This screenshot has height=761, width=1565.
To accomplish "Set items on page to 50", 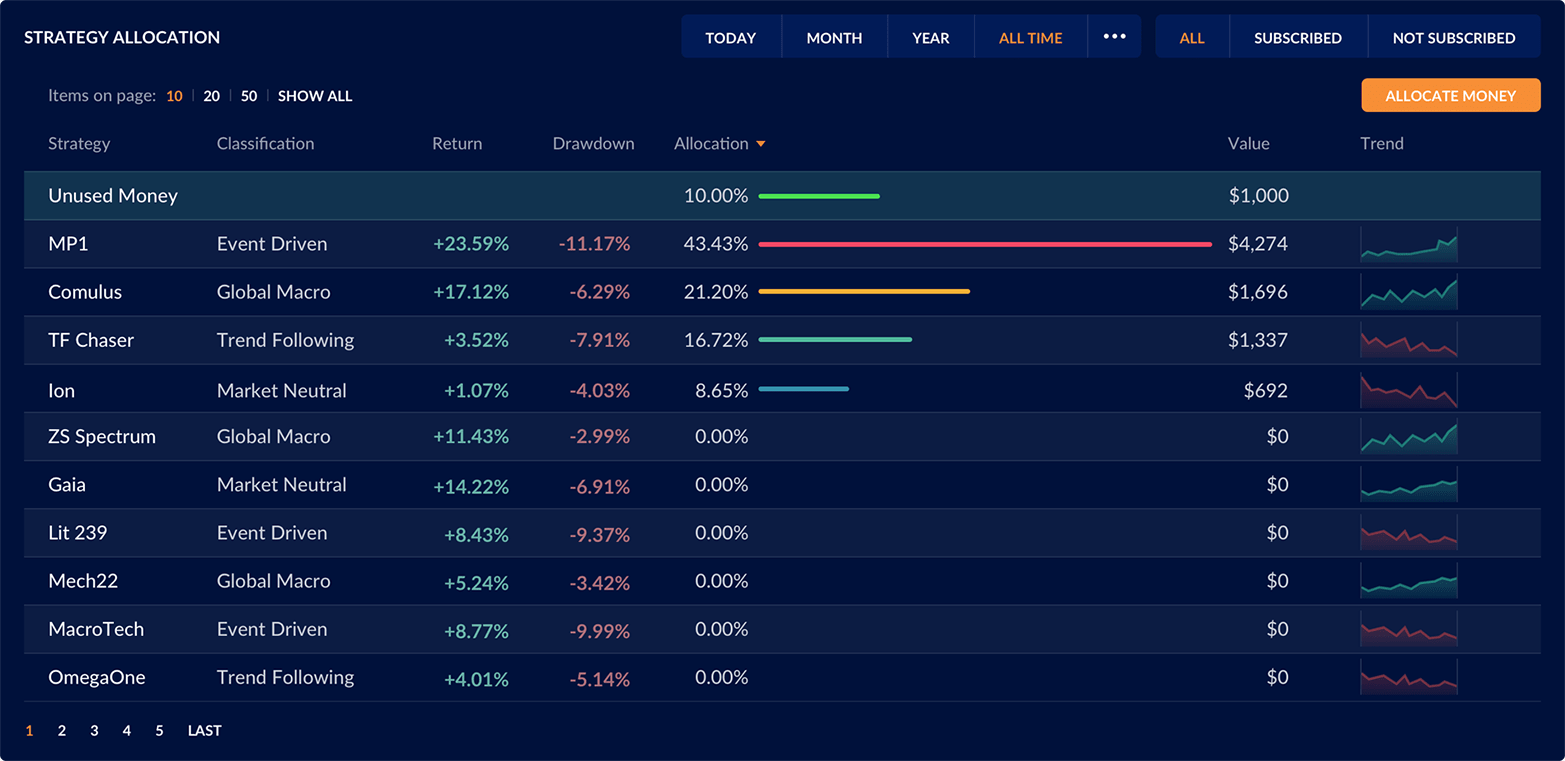I will pos(249,96).
